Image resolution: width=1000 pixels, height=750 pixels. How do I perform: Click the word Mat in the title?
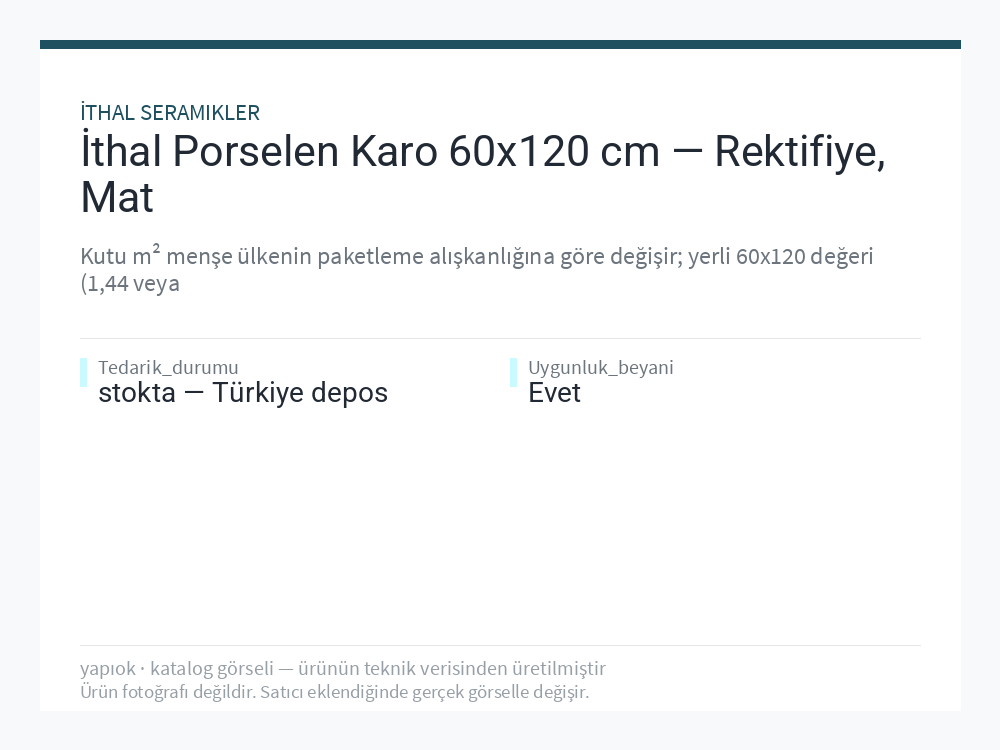(x=117, y=198)
